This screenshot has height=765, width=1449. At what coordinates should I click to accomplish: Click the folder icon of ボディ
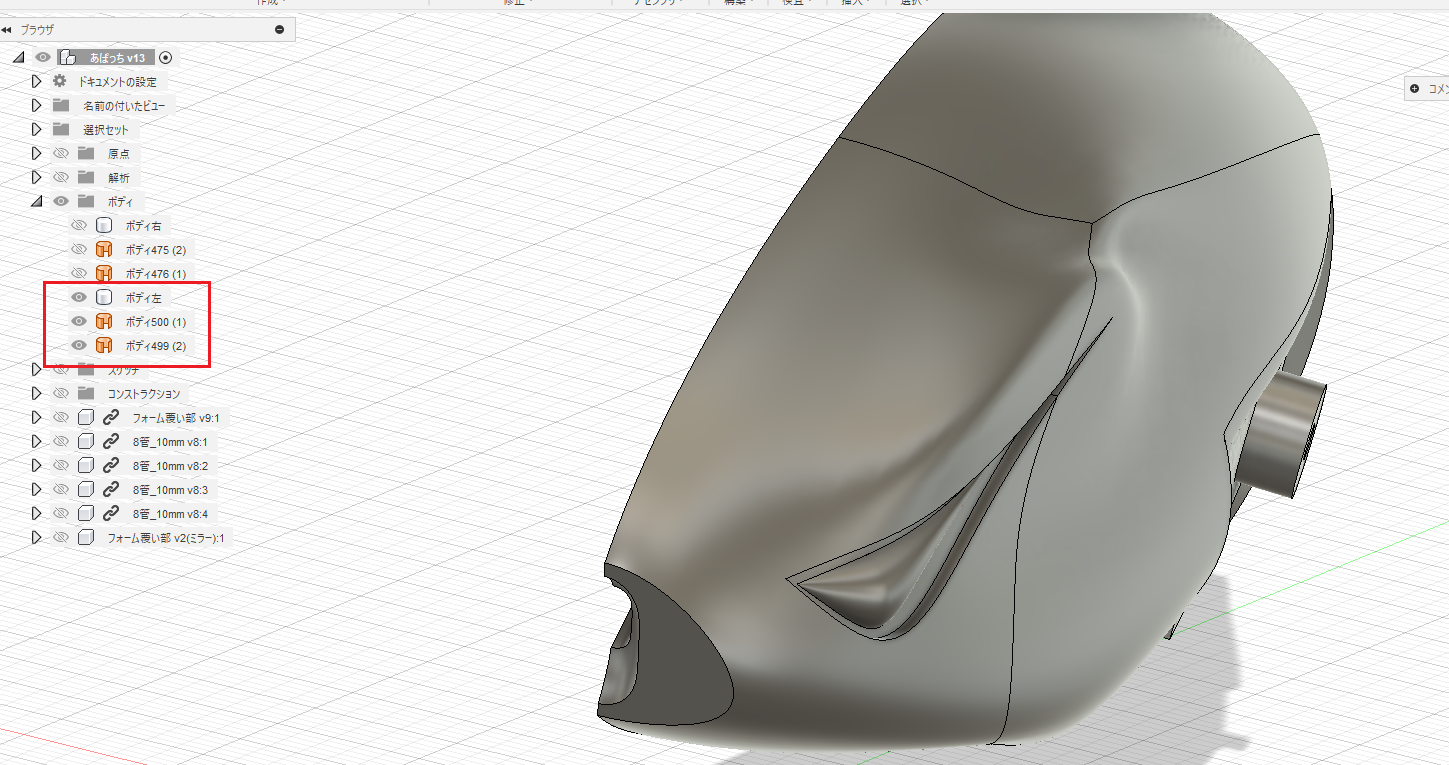(x=85, y=201)
